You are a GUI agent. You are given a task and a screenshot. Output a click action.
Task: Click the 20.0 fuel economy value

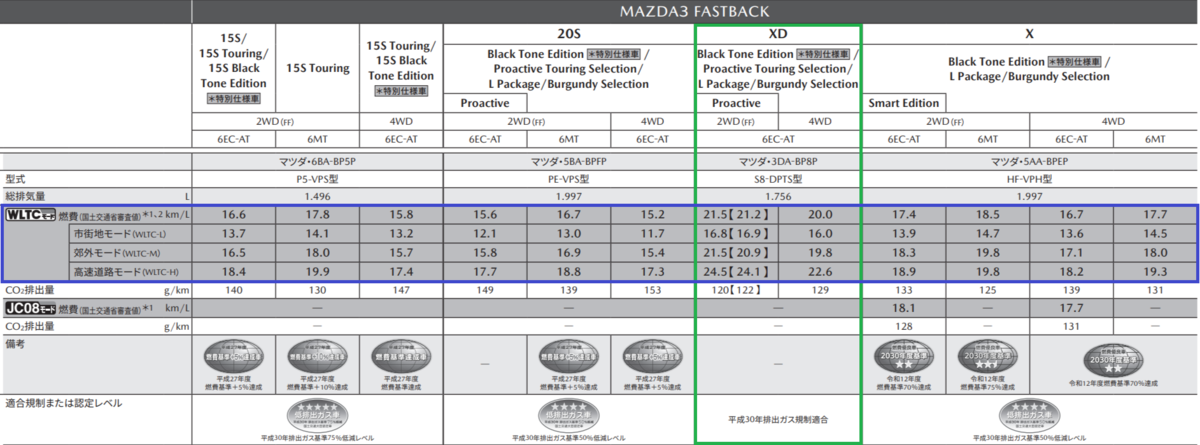click(x=820, y=215)
